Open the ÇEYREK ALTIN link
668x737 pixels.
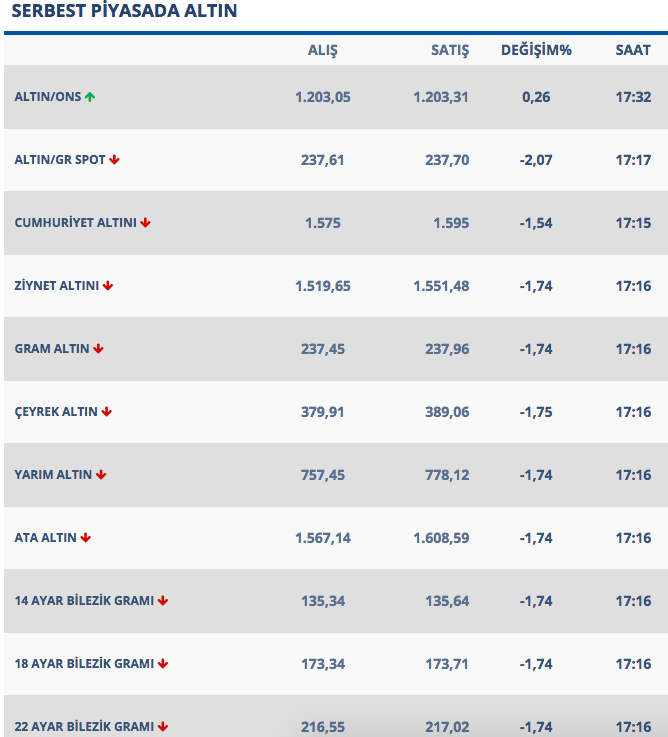click(x=56, y=412)
